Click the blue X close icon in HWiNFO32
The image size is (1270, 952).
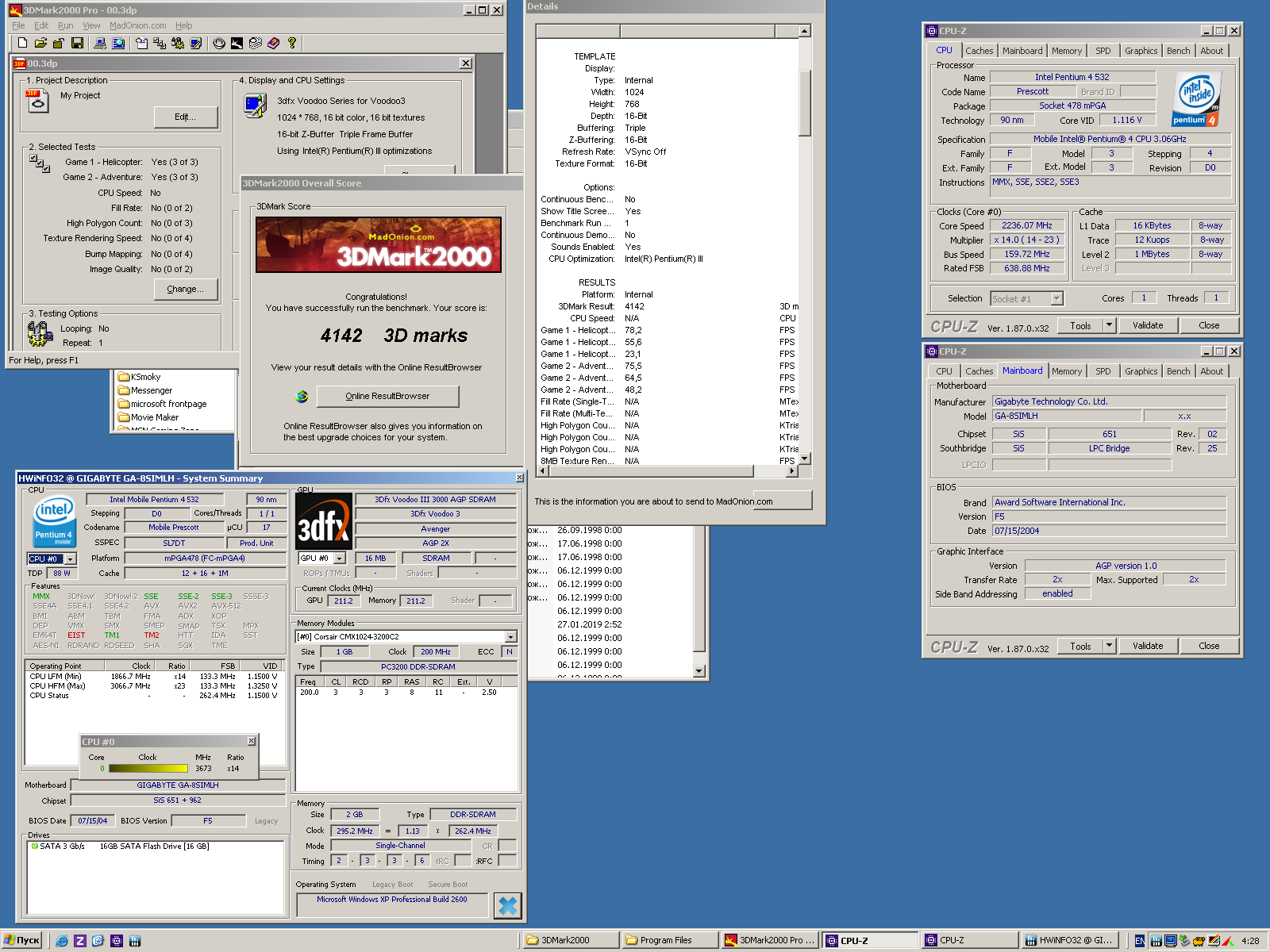tap(507, 905)
